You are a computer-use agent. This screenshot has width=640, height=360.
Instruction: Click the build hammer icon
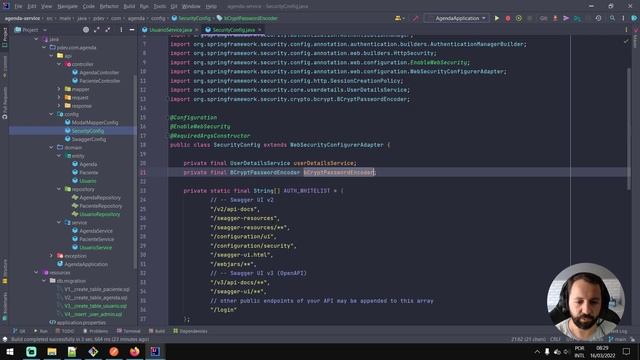coord(416,18)
